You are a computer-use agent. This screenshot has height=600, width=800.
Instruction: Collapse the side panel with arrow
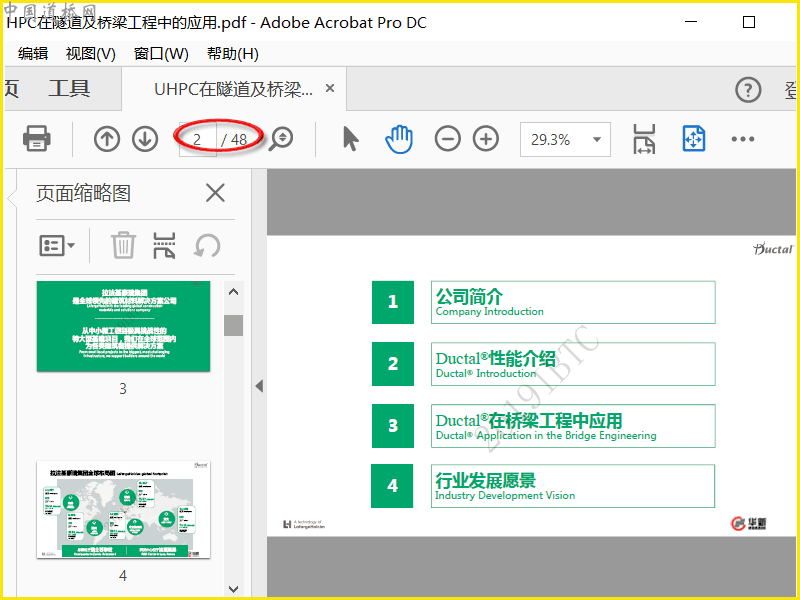click(x=259, y=386)
